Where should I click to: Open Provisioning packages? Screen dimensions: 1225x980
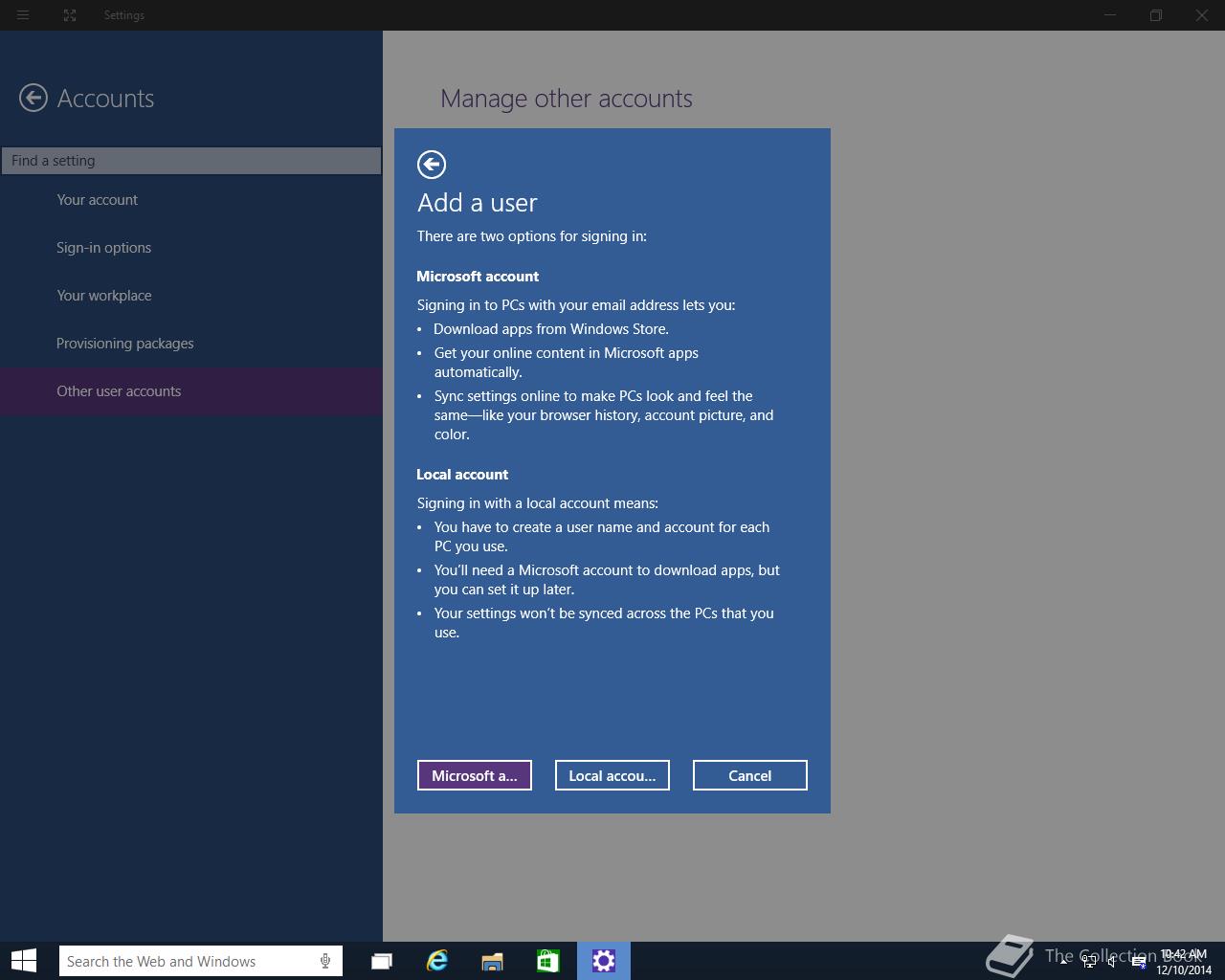click(x=191, y=344)
